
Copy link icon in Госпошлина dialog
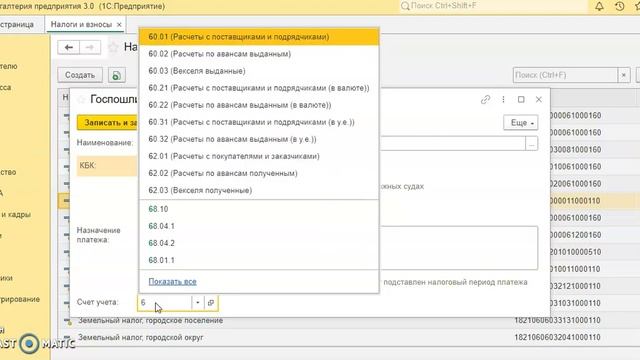(x=485, y=100)
